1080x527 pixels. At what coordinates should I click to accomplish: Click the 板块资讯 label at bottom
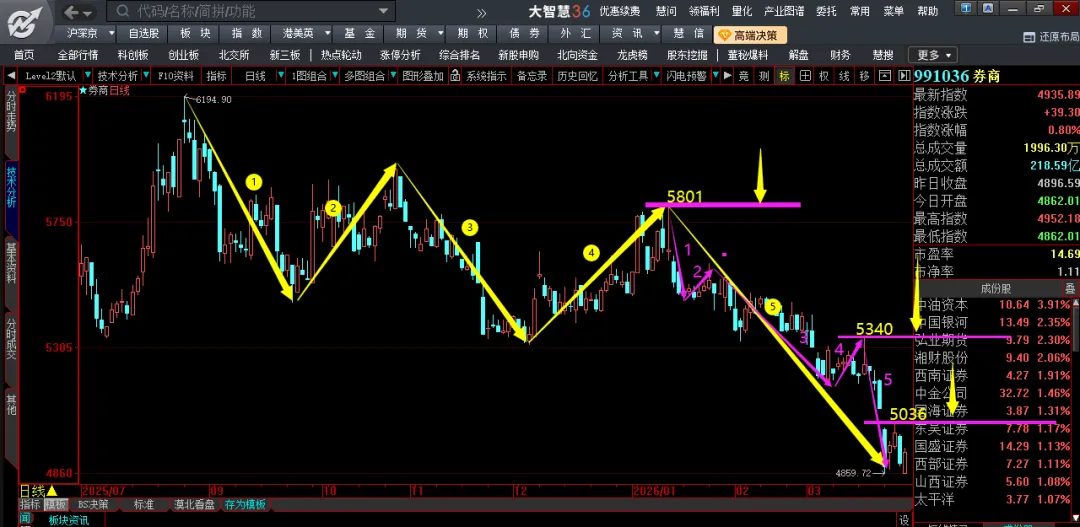69,519
